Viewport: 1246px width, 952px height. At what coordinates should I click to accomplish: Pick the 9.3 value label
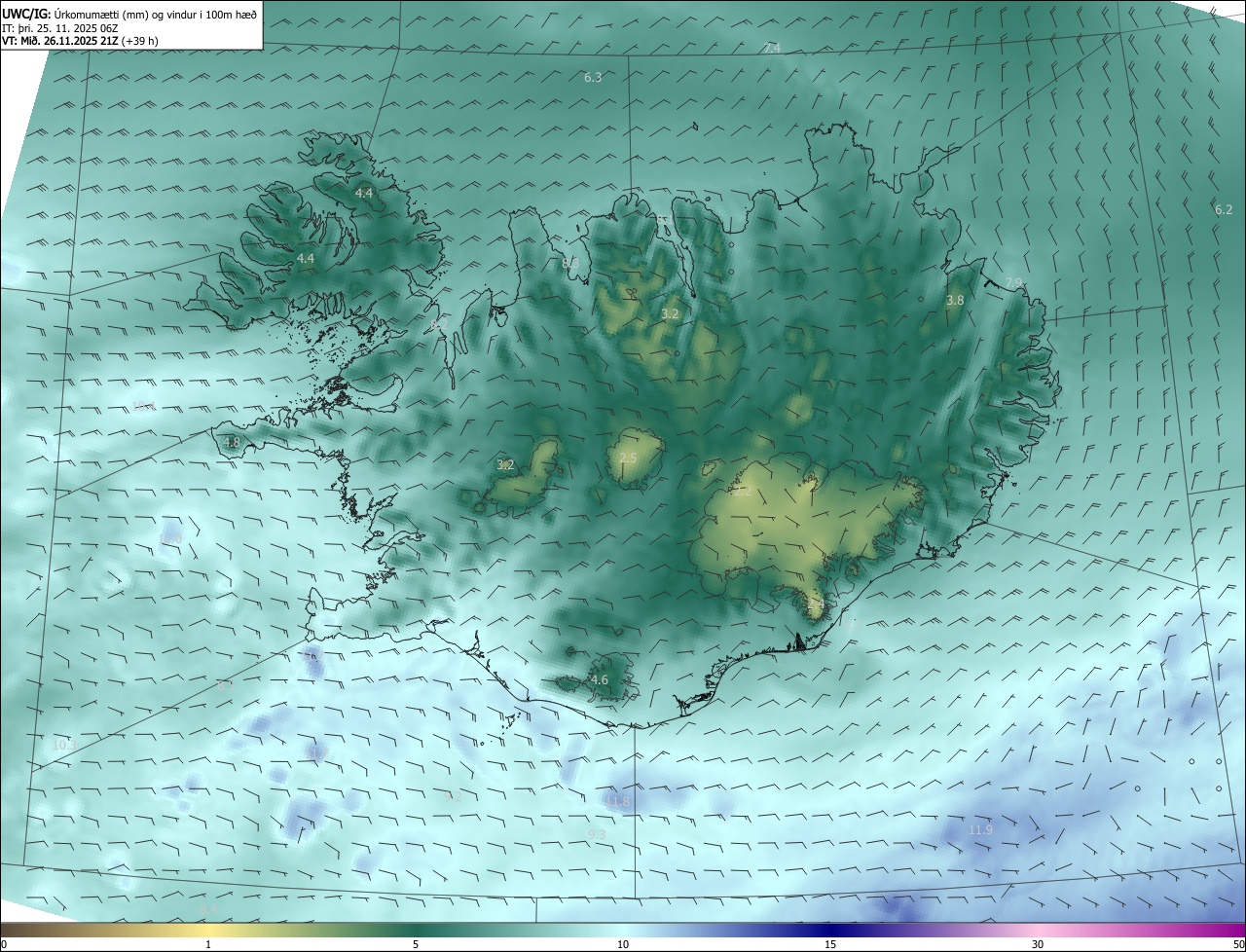597,834
